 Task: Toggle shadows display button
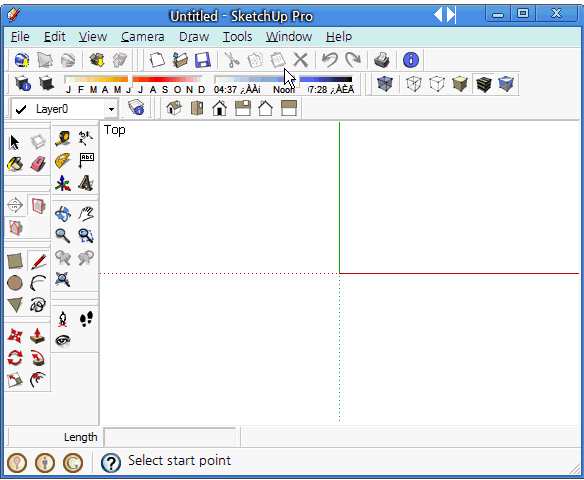point(47,83)
